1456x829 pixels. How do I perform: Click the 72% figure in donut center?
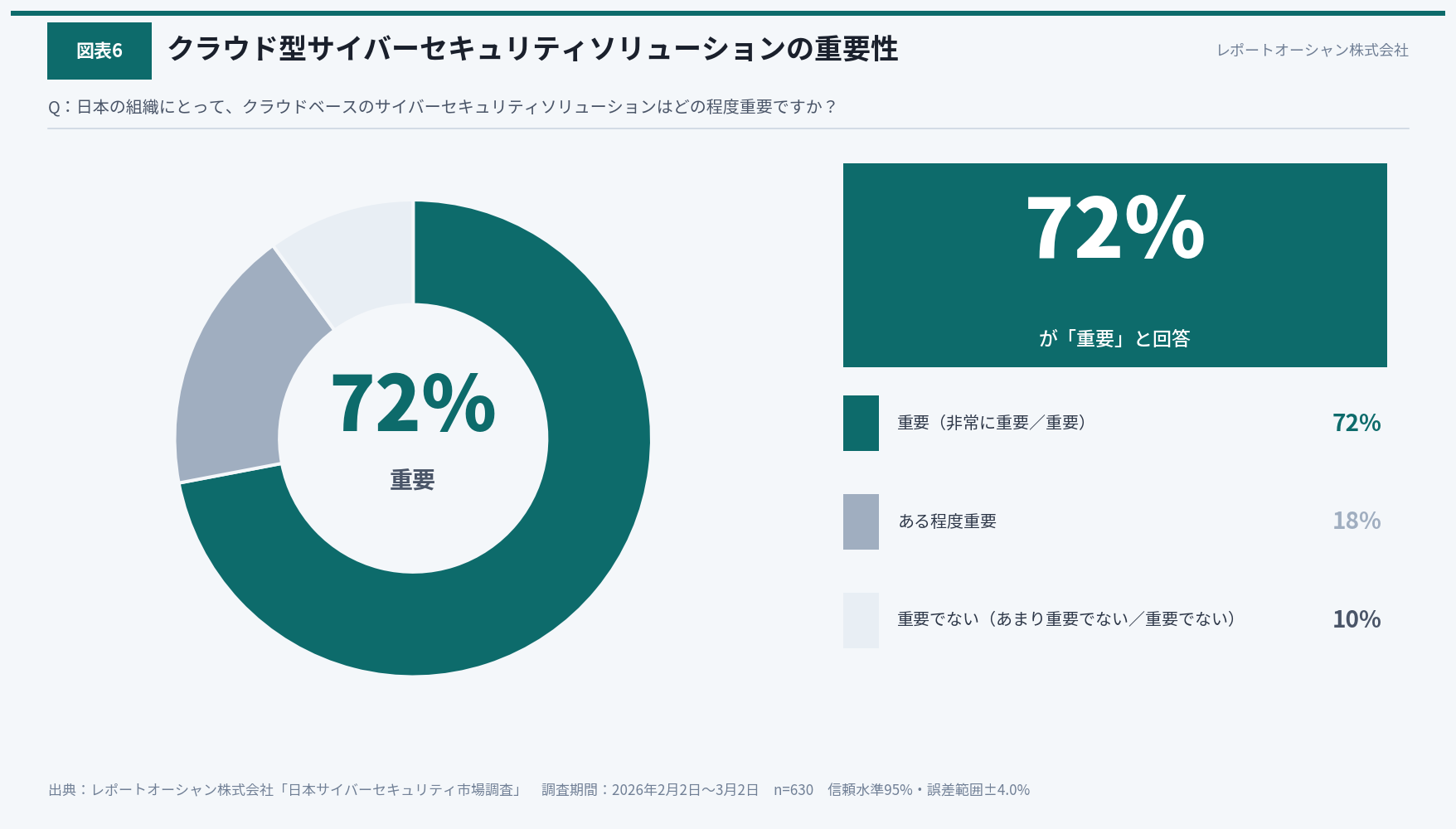413,405
